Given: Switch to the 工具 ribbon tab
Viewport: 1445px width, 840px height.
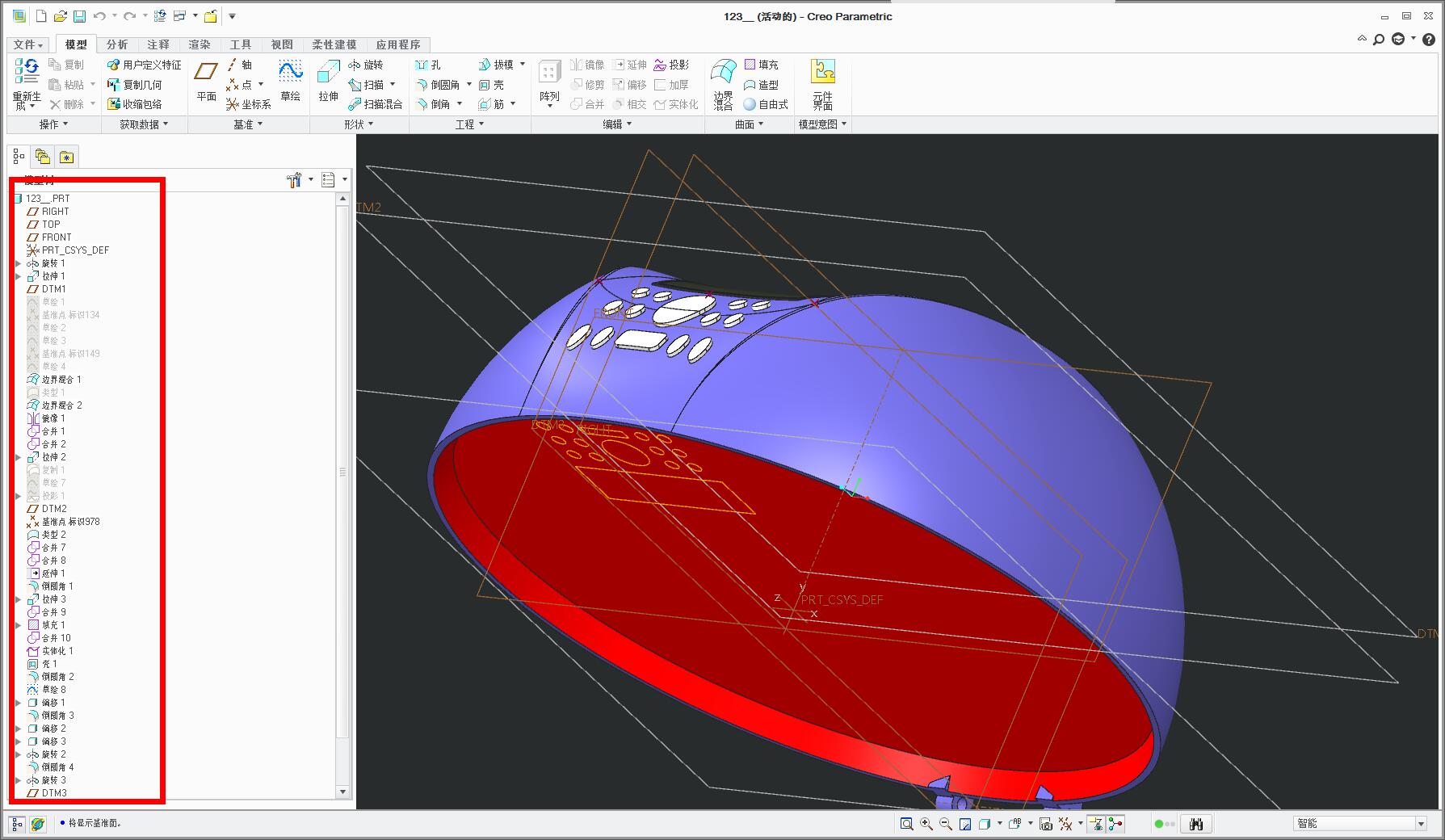Looking at the screenshot, I should click(x=241, y=44).
